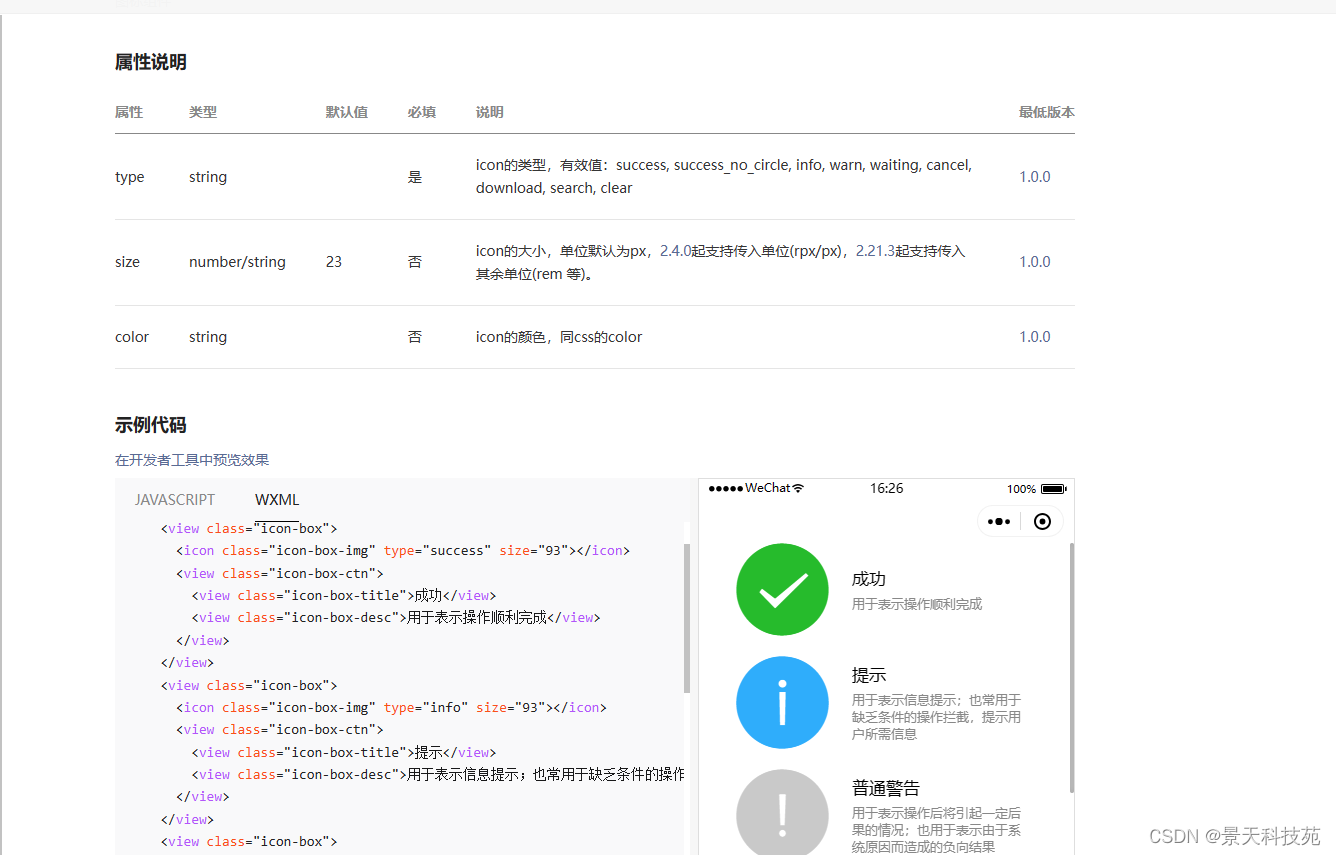Click the type row description of valid values
1336x855 pixels.
(724, 176)
